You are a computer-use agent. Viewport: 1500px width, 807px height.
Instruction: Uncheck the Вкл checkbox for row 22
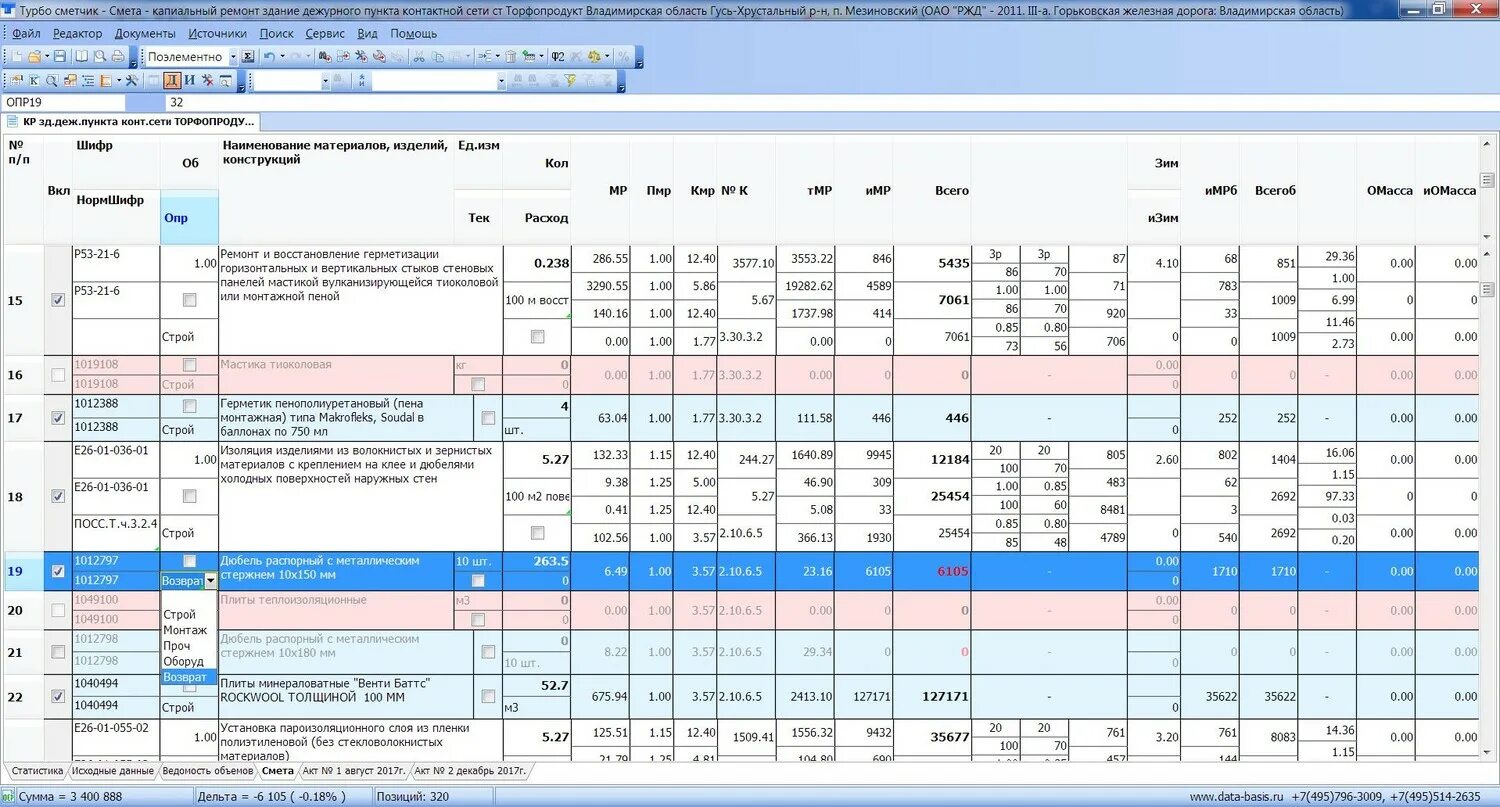click(x=58, y=696)
